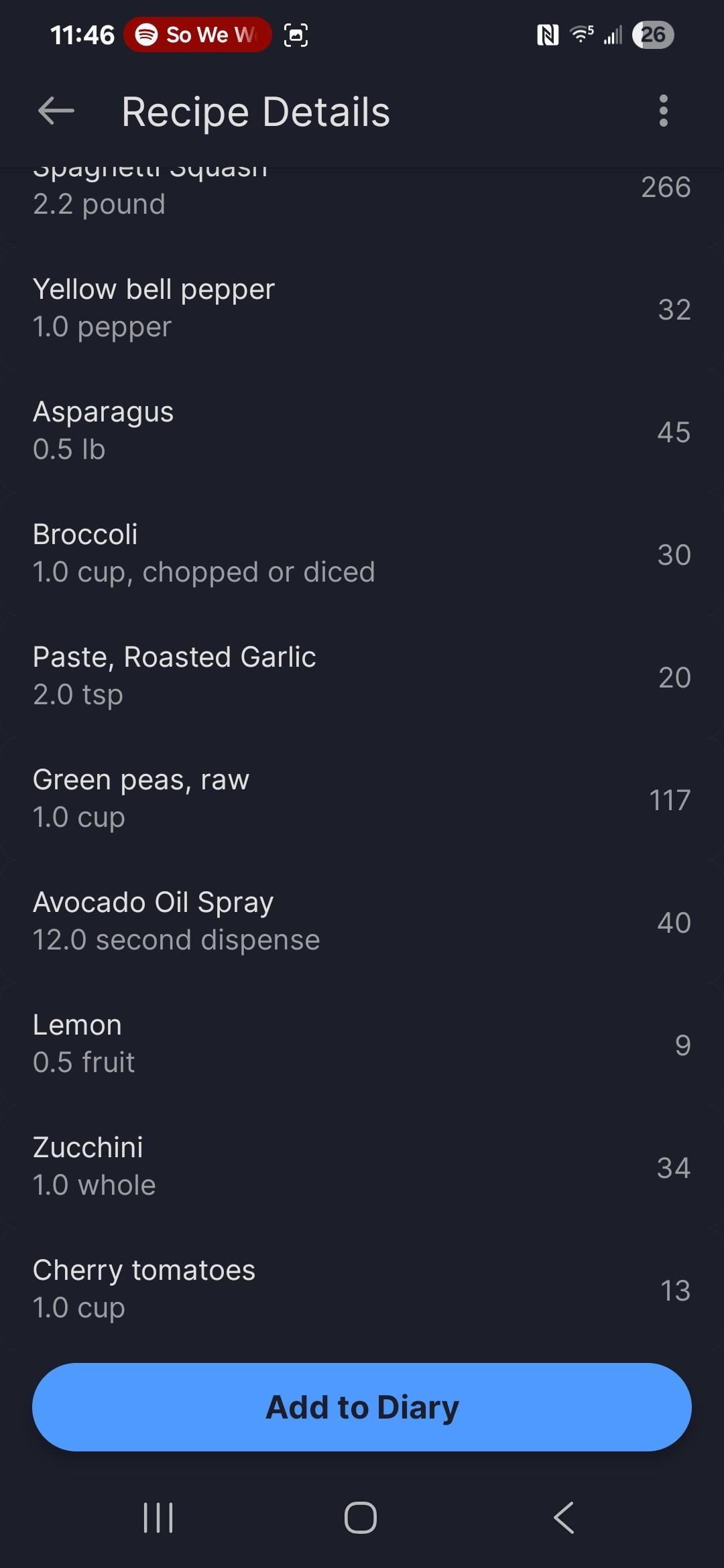Select the Zucchini ingredient
Image resolution: width=724 pixels, height=1568 pixels.
(x=362, y=1167)
